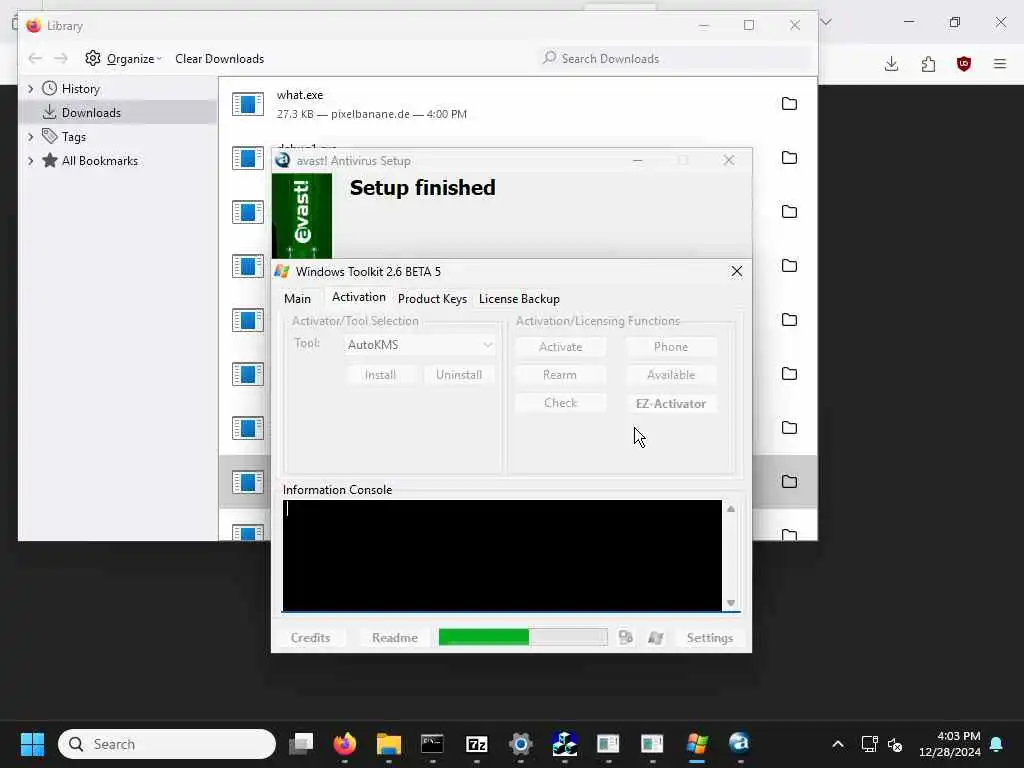Click Clear Downloads in Library
The image size is (1024, 768).
point(219,59)
